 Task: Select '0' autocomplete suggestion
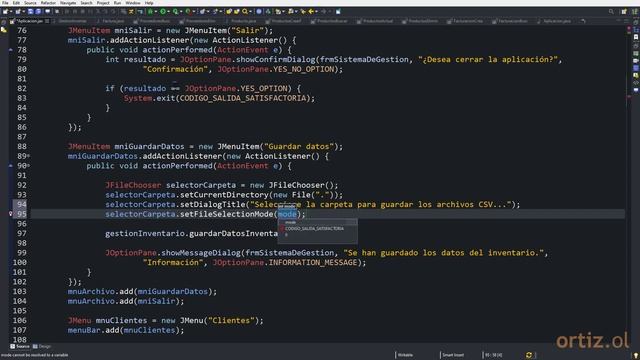click(x=318, y=235)
